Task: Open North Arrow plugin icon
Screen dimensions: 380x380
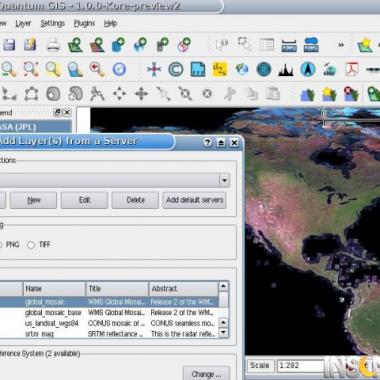Action: coord(308,69)
